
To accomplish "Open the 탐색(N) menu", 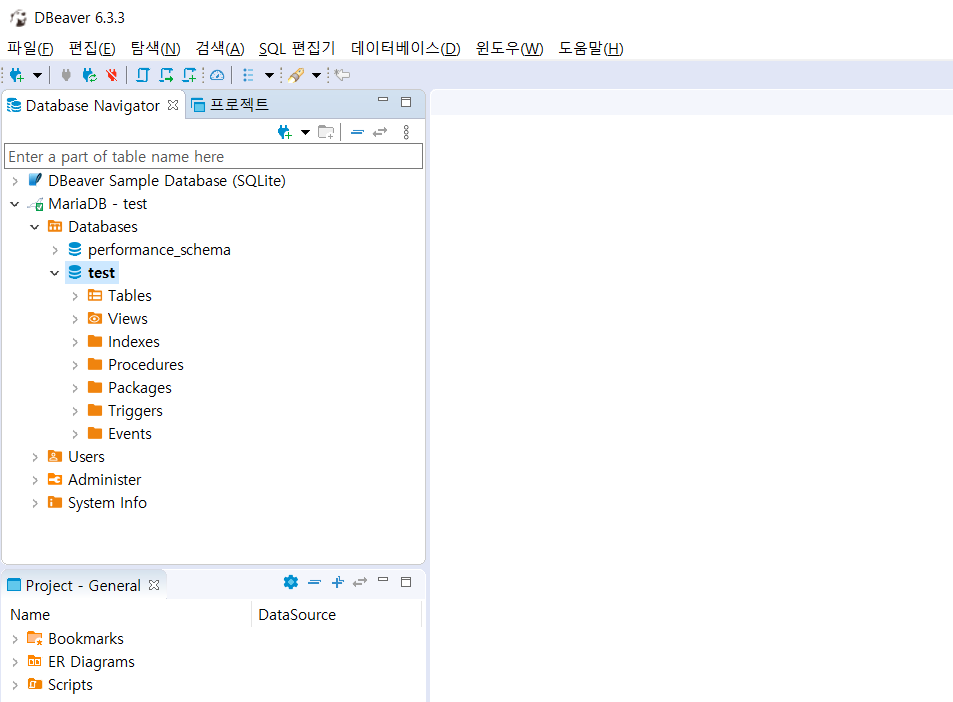I will tap(156, 49).
